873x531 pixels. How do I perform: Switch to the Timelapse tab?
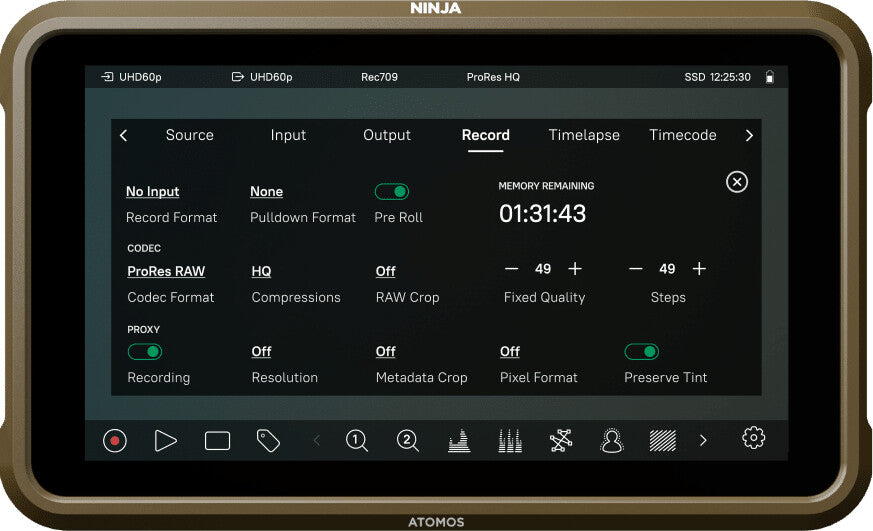[x=584, y=135]
